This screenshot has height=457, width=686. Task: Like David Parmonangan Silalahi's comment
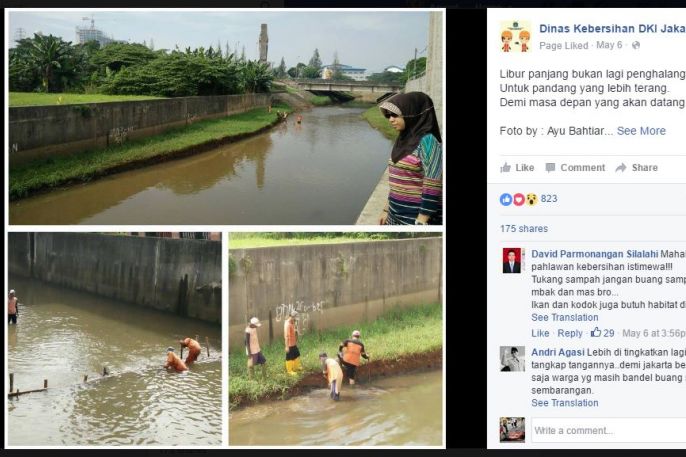pyautogui.click(x=540, y=333)
